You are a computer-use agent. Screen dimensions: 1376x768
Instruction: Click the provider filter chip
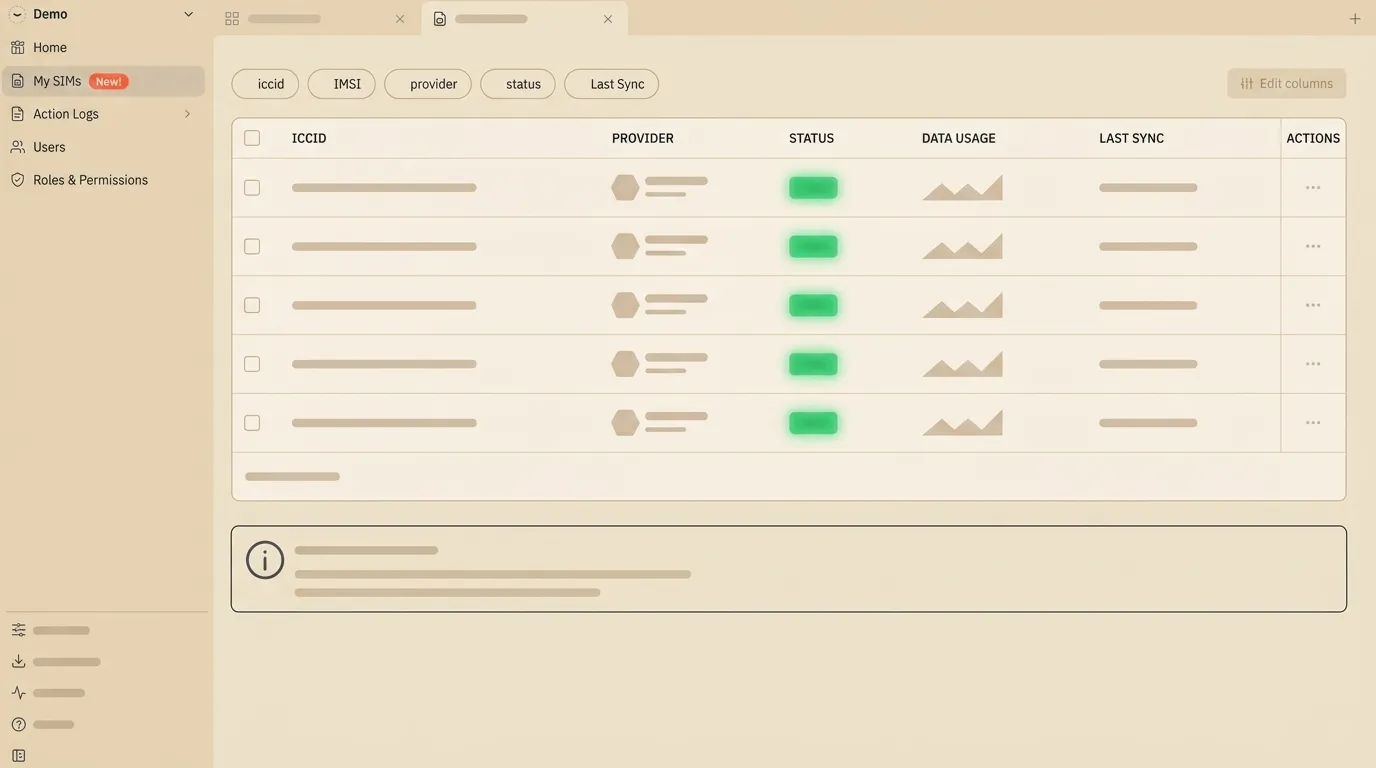click(x=427, y=84)
